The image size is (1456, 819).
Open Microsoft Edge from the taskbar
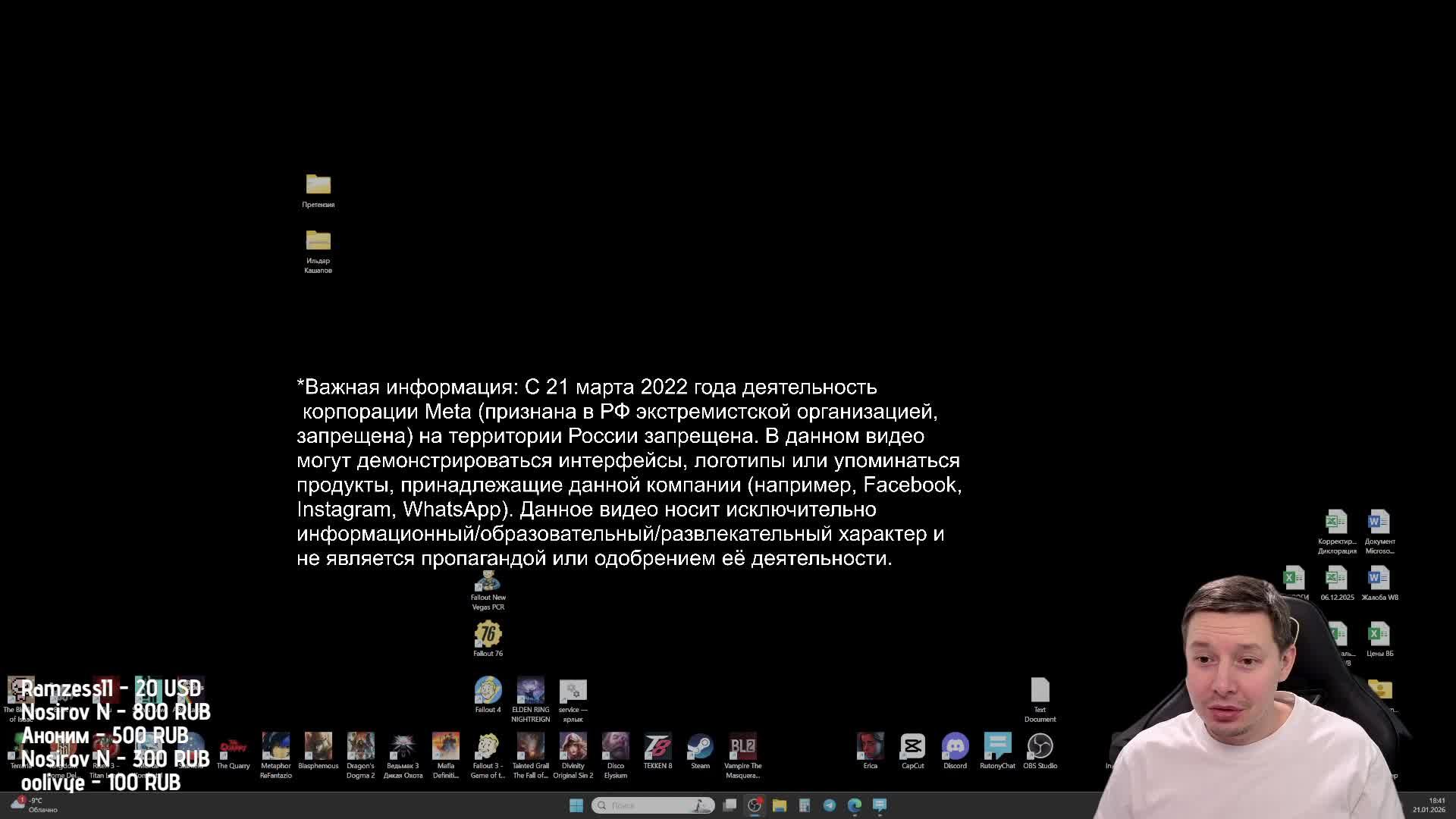click(855, 805)
